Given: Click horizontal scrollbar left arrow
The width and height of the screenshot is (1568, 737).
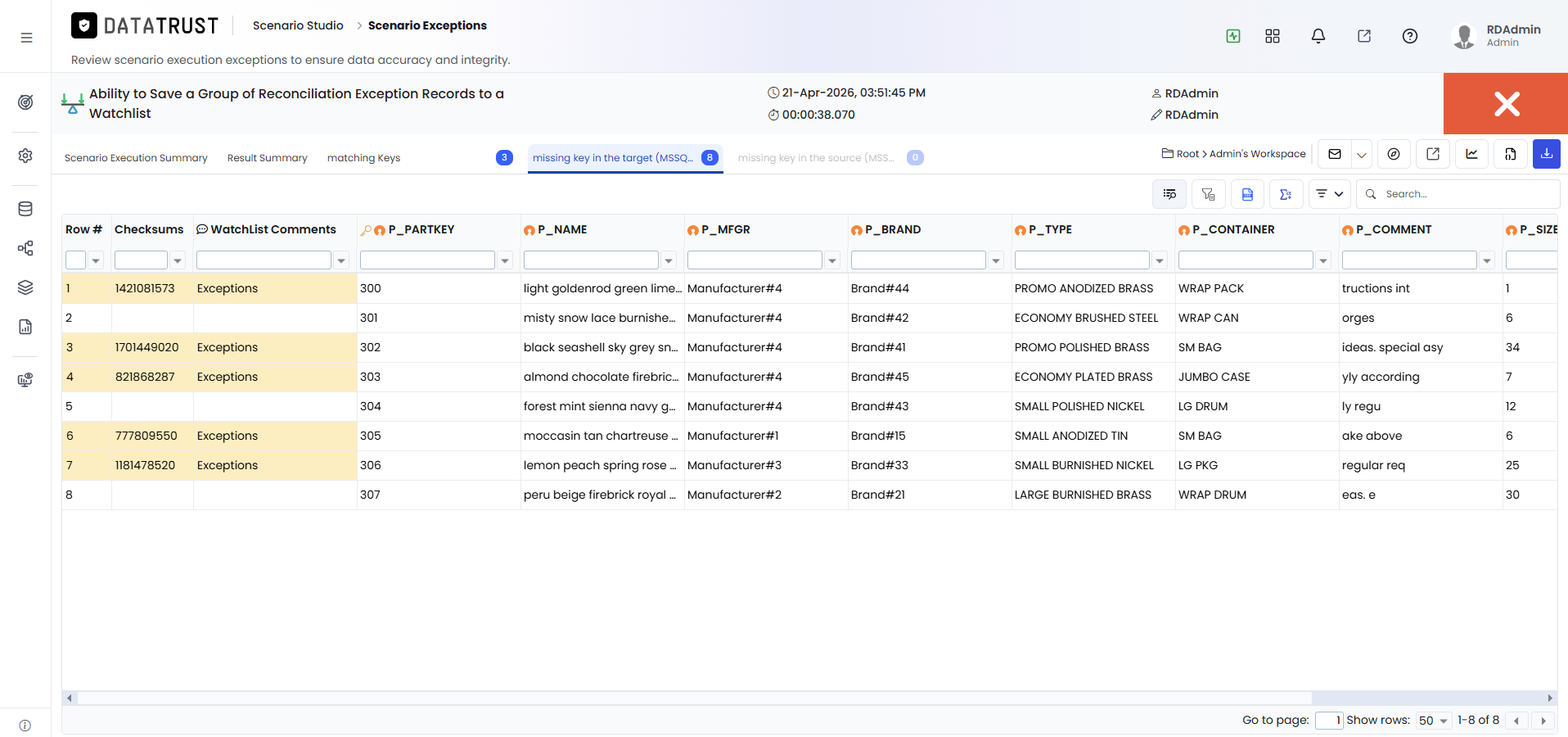Looking at the screenshot, I should [x=70, y=699].
